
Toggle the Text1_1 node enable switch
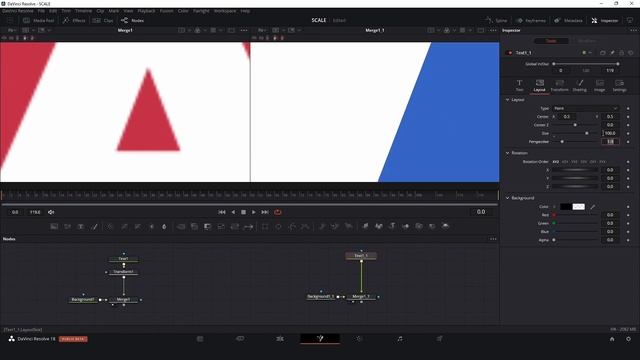coord(509,53)
